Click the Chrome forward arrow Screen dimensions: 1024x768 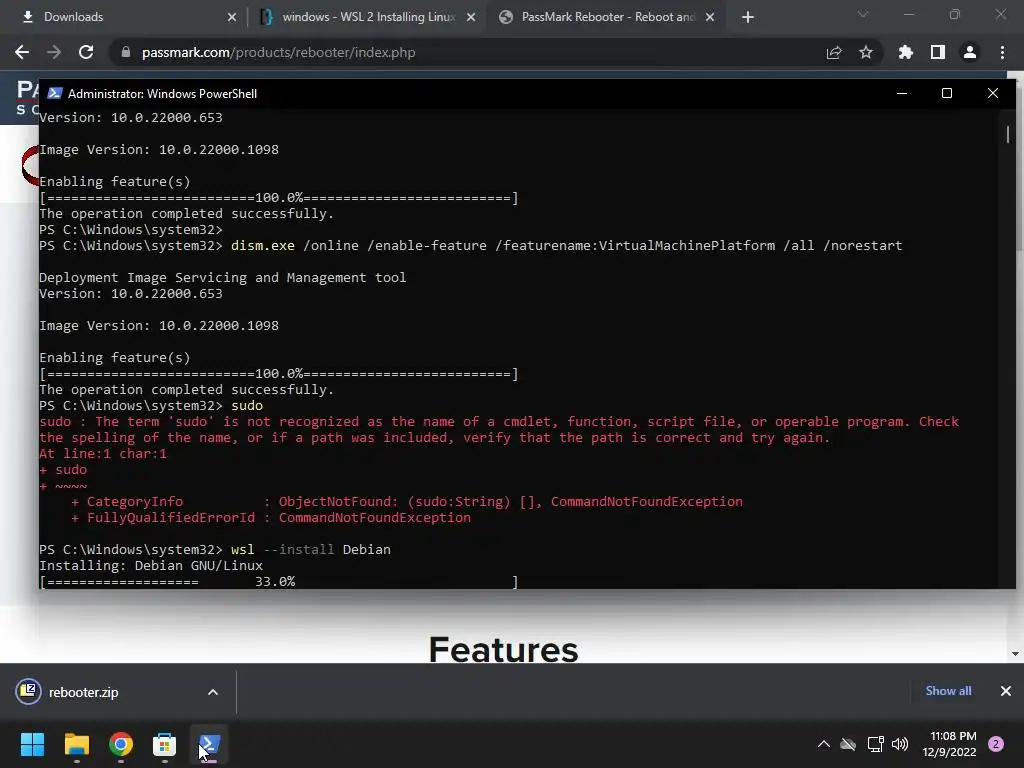click(x=54, y=52)
